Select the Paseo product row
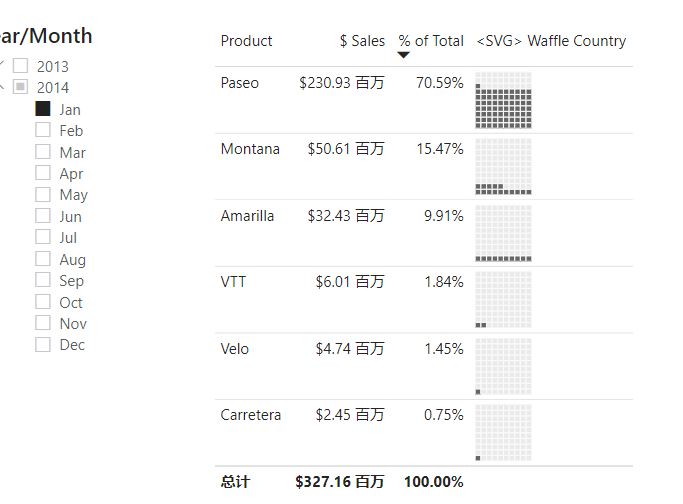Image resolution: width=683 pixels, height=504 pixels. coord(240,83)
